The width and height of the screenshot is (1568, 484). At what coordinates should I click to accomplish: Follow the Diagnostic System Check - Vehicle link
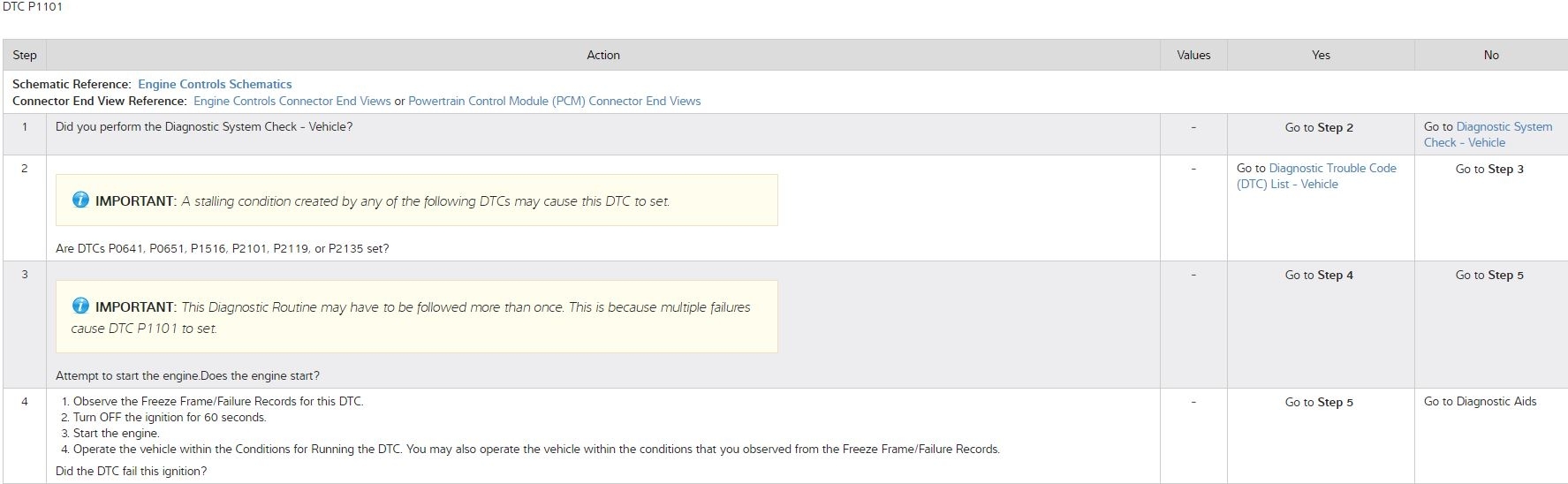1487,134
